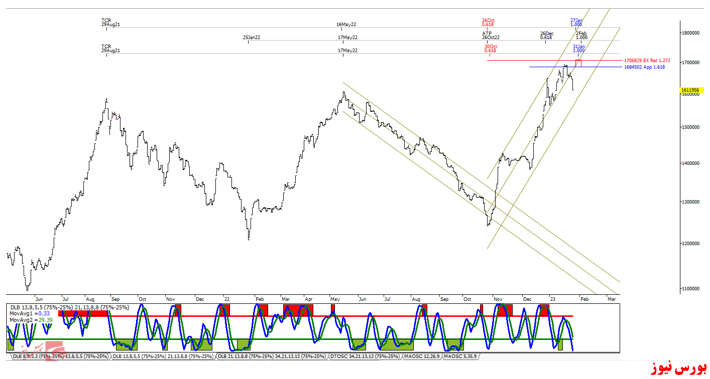The width and height of the screenshot is (710, 379).
Task: Click the Mar label at the time axis's right end
Action: point(612,299)
